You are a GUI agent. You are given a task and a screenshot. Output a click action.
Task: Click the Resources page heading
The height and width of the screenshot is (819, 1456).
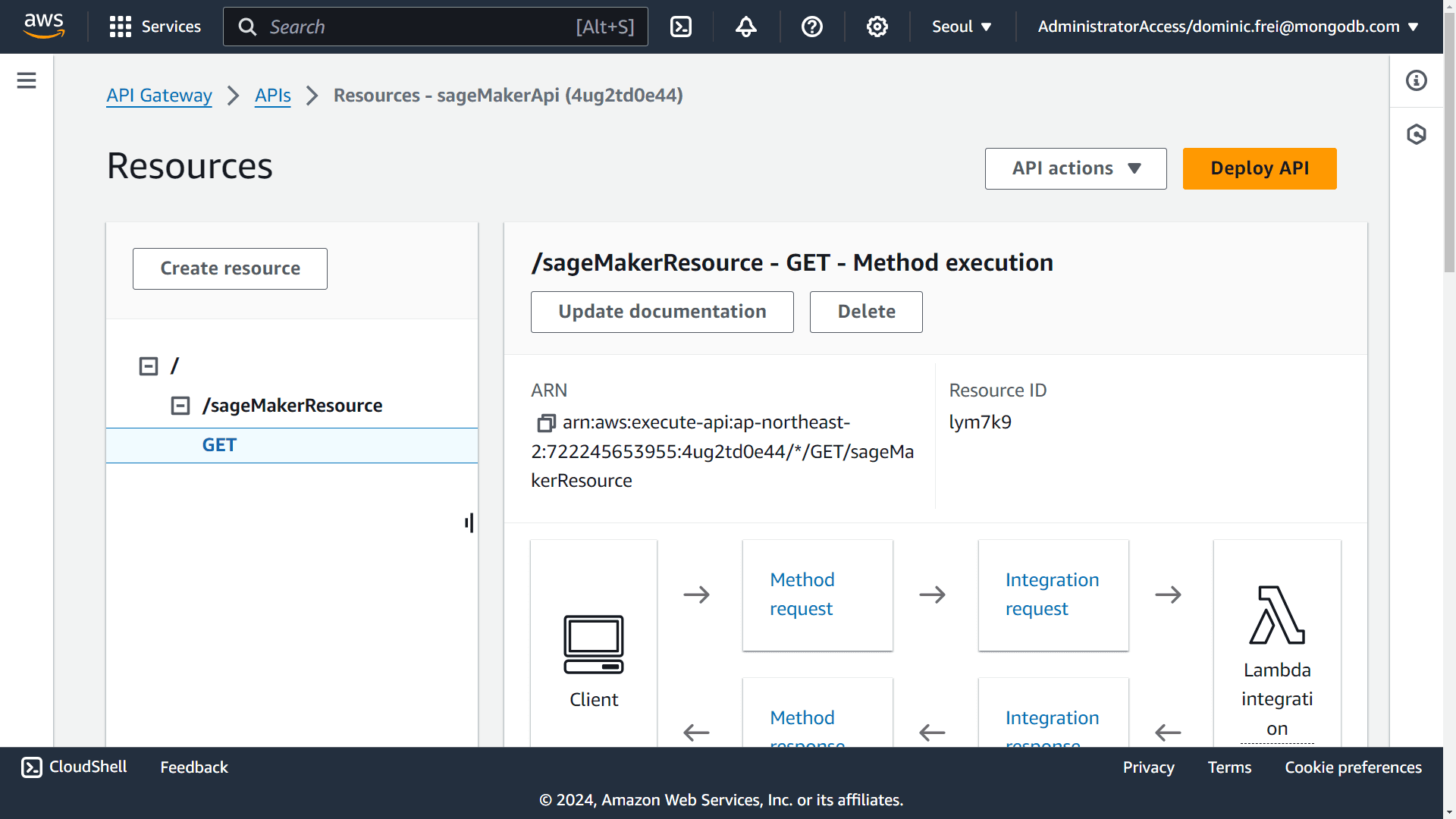(190, 166)
